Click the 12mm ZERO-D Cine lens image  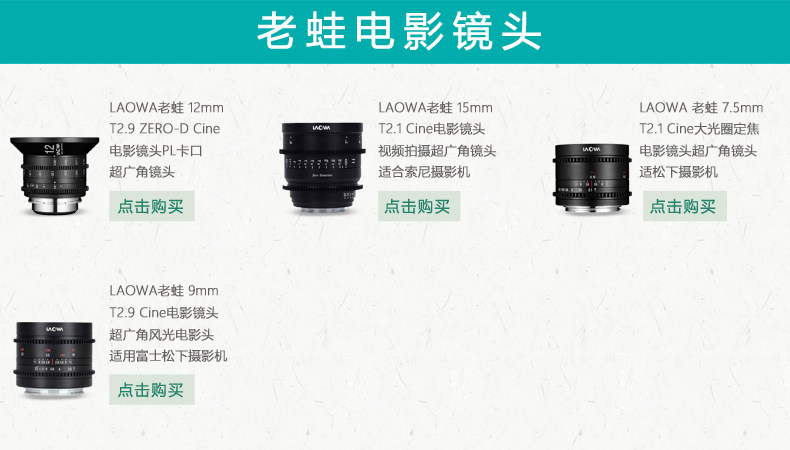[54, 176]
